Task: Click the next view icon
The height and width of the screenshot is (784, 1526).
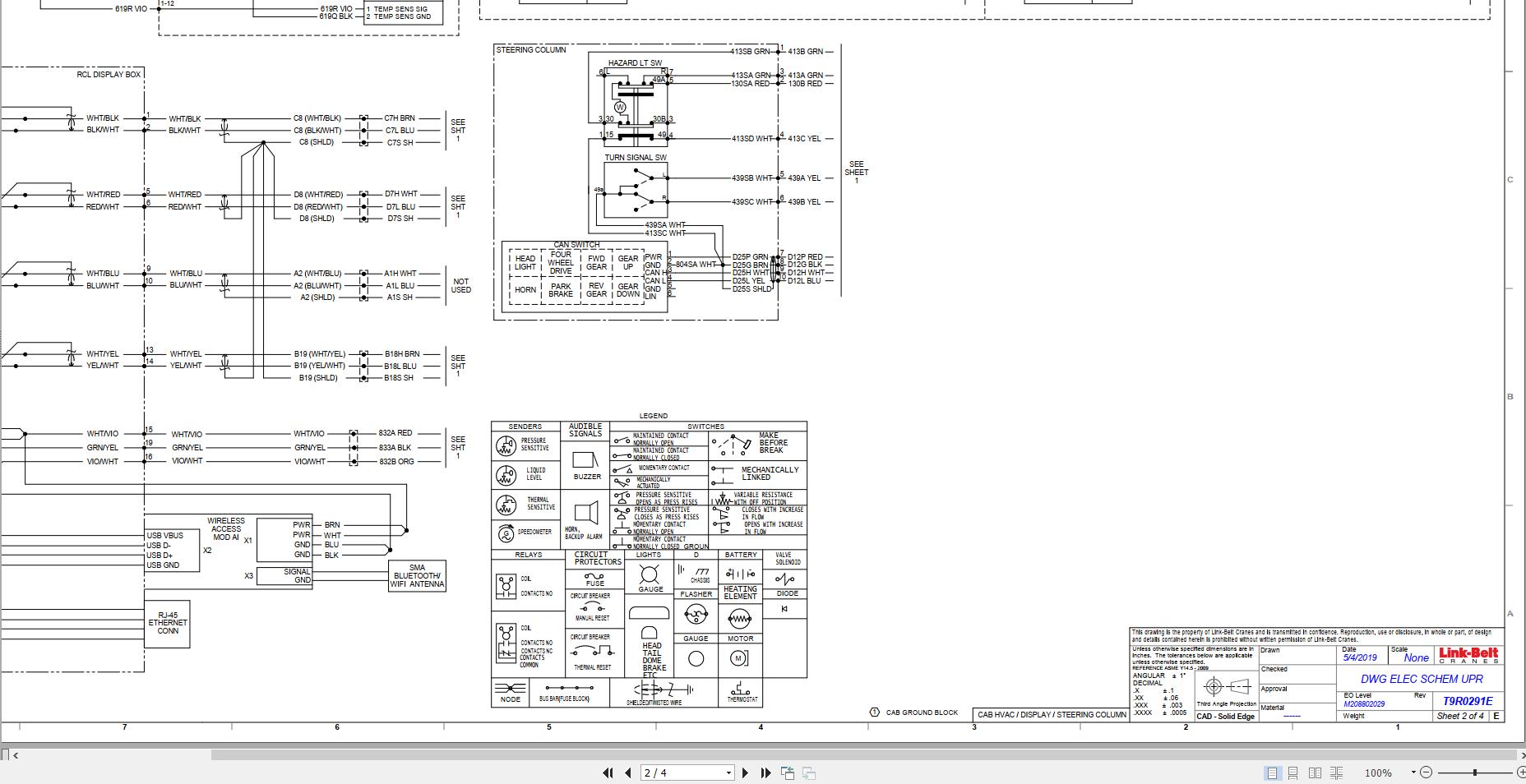Action: coord(807,772)
